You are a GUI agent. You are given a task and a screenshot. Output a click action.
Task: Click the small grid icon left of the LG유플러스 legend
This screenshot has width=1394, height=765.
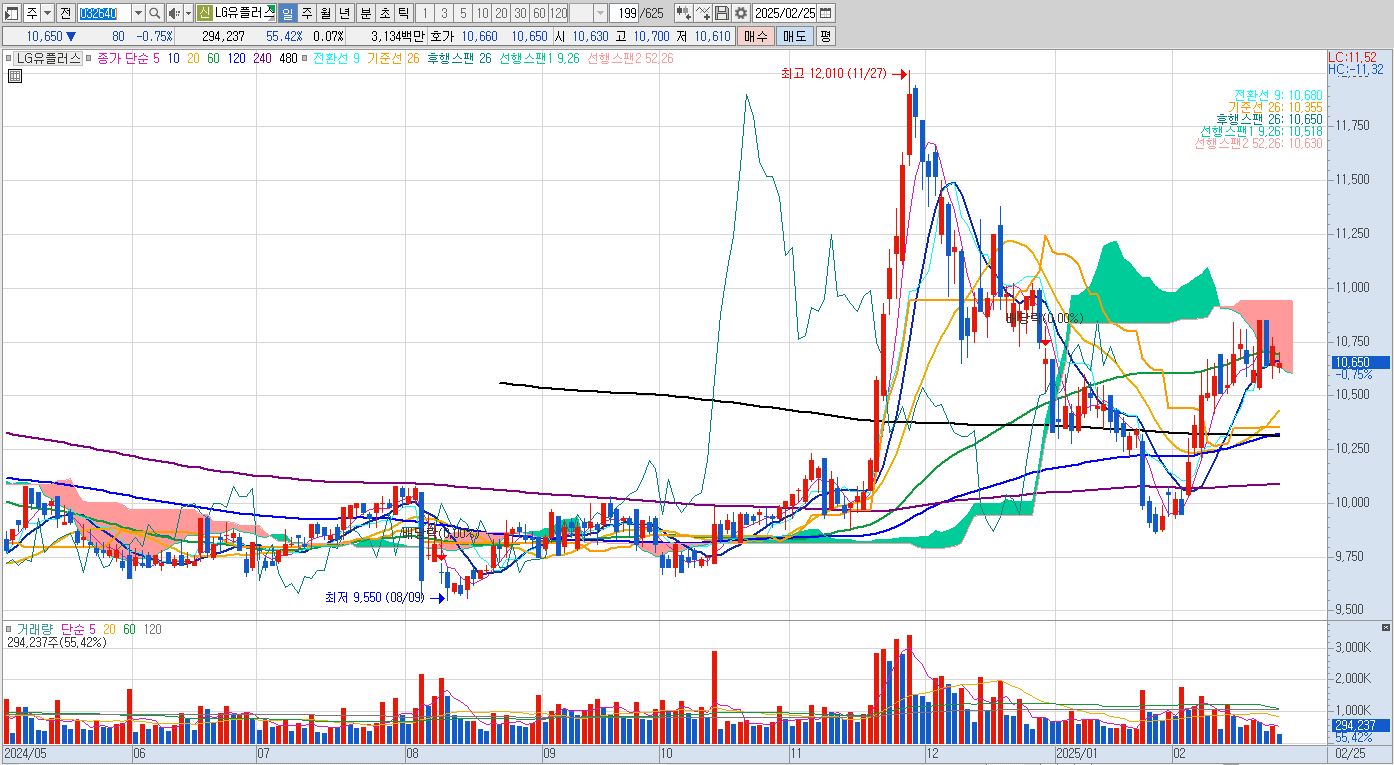(14, 75)
